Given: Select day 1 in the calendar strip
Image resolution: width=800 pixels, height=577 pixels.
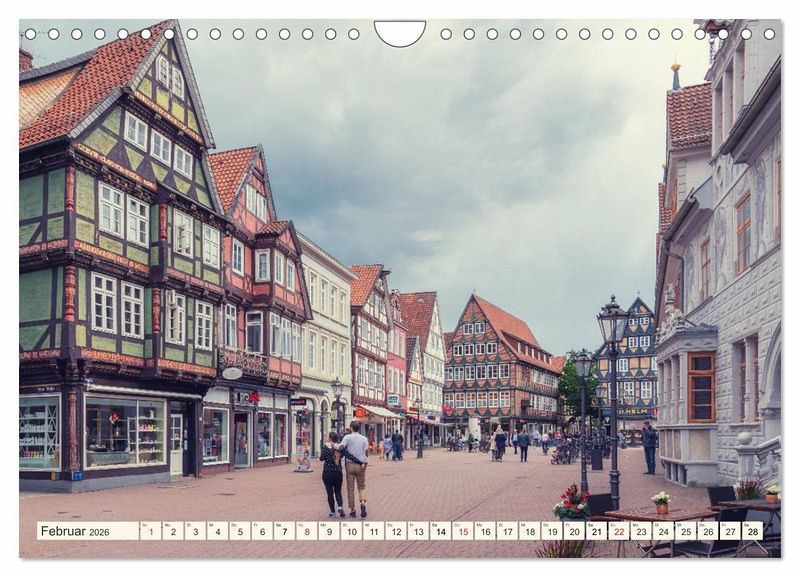Looking at the screenshot, I should point(150,531).
